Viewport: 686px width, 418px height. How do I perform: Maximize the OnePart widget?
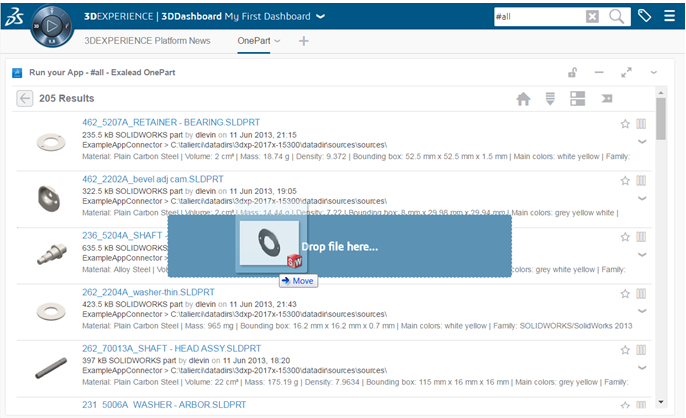click(626, 72)
